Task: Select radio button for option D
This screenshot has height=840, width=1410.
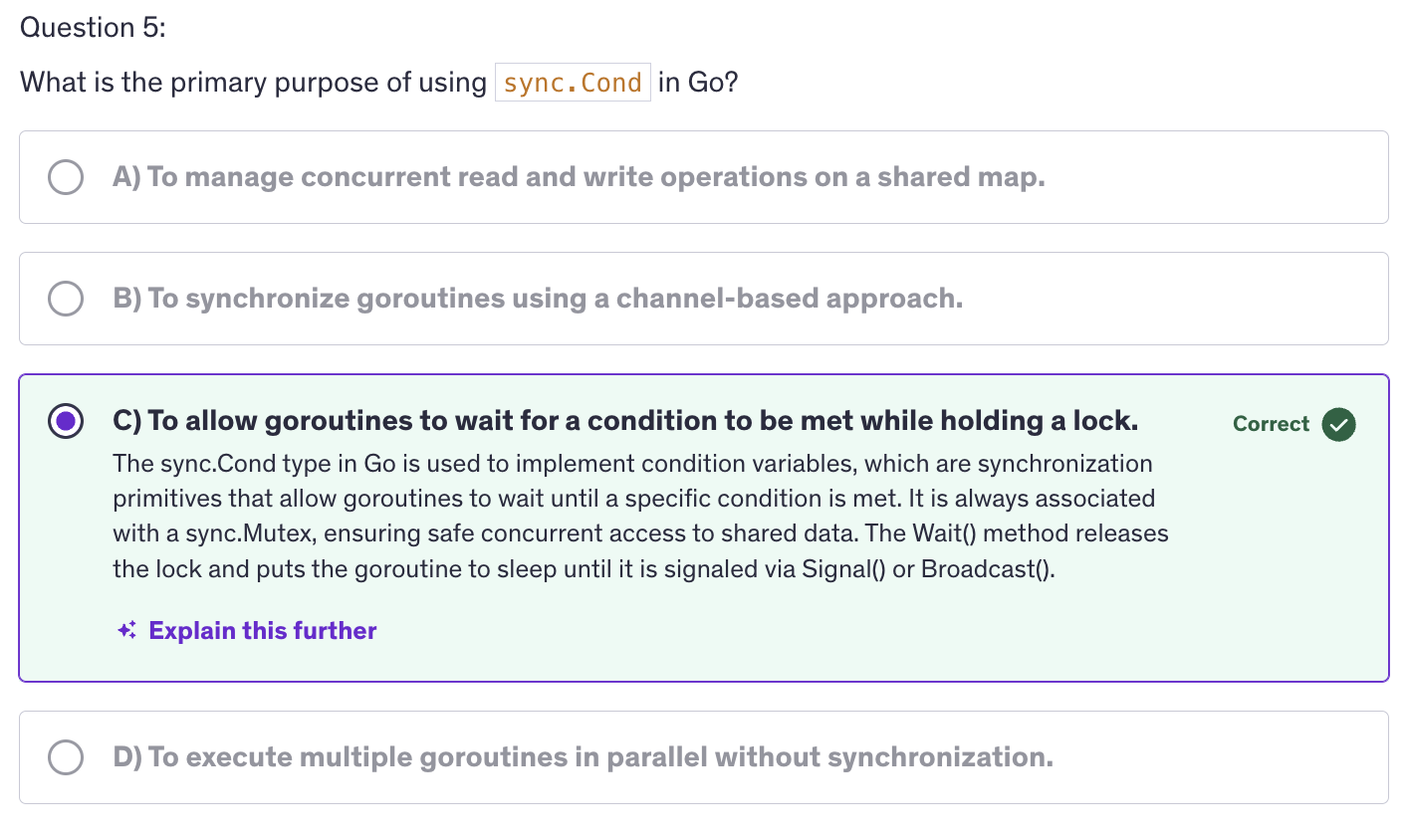Action: tap(66, 757)
